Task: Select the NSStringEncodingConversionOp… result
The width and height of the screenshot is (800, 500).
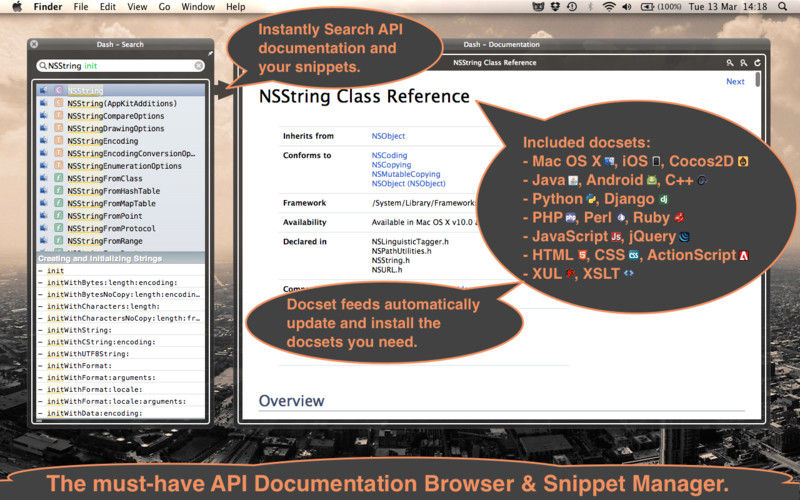Action: tap(121, 153)
